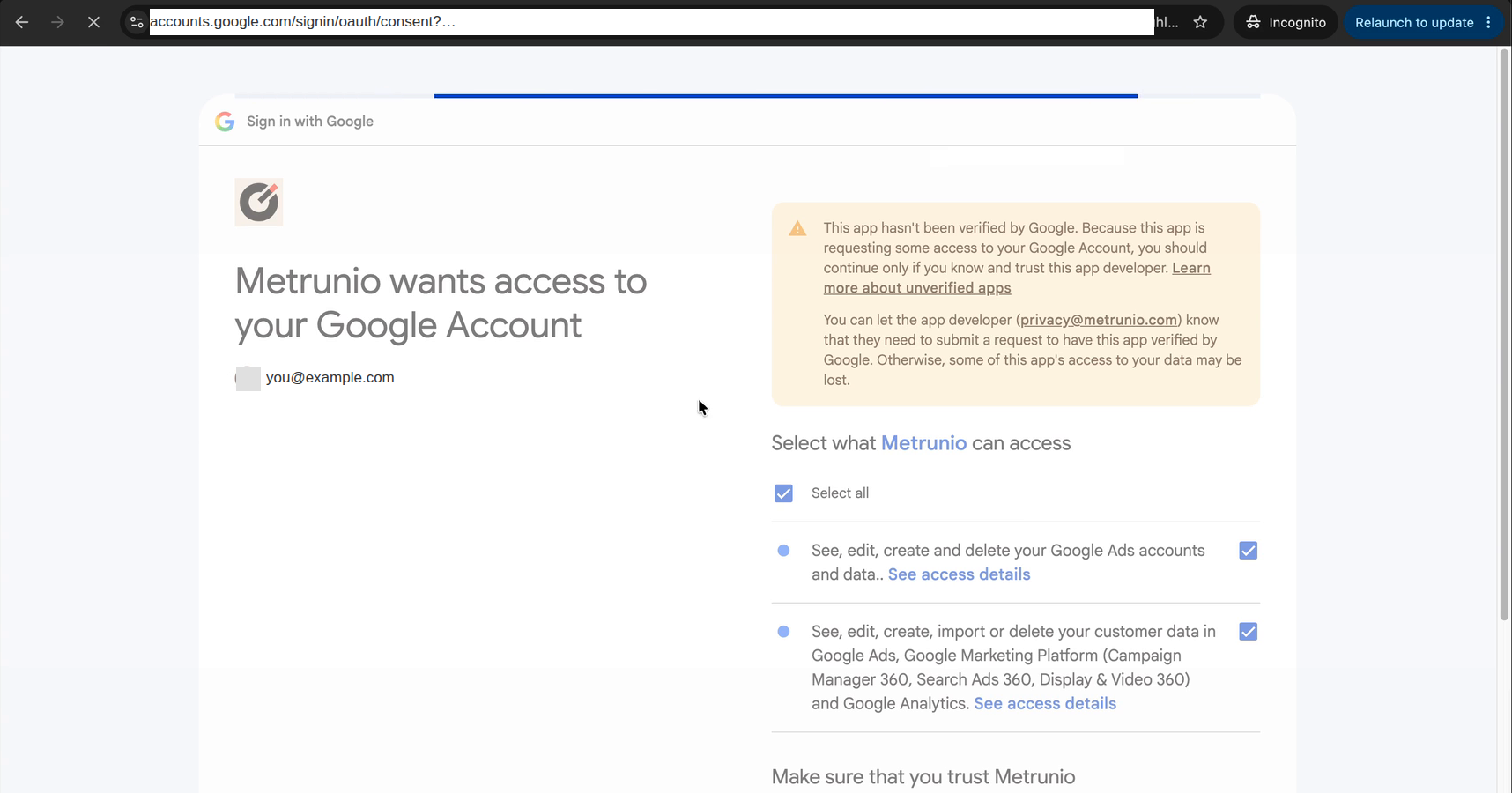Click the blue dot beside Google Ads accounts

(783, 551)
